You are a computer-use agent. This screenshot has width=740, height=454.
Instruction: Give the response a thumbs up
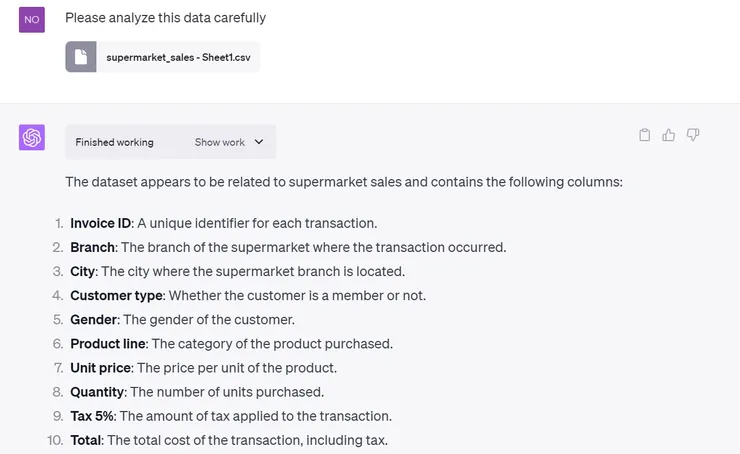point(669,135)
